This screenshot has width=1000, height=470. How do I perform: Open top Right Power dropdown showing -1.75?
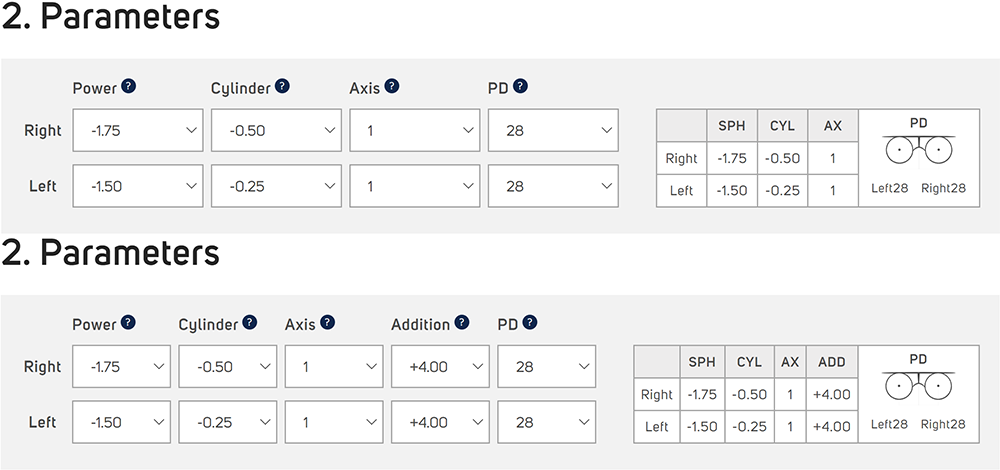point(138,130)
